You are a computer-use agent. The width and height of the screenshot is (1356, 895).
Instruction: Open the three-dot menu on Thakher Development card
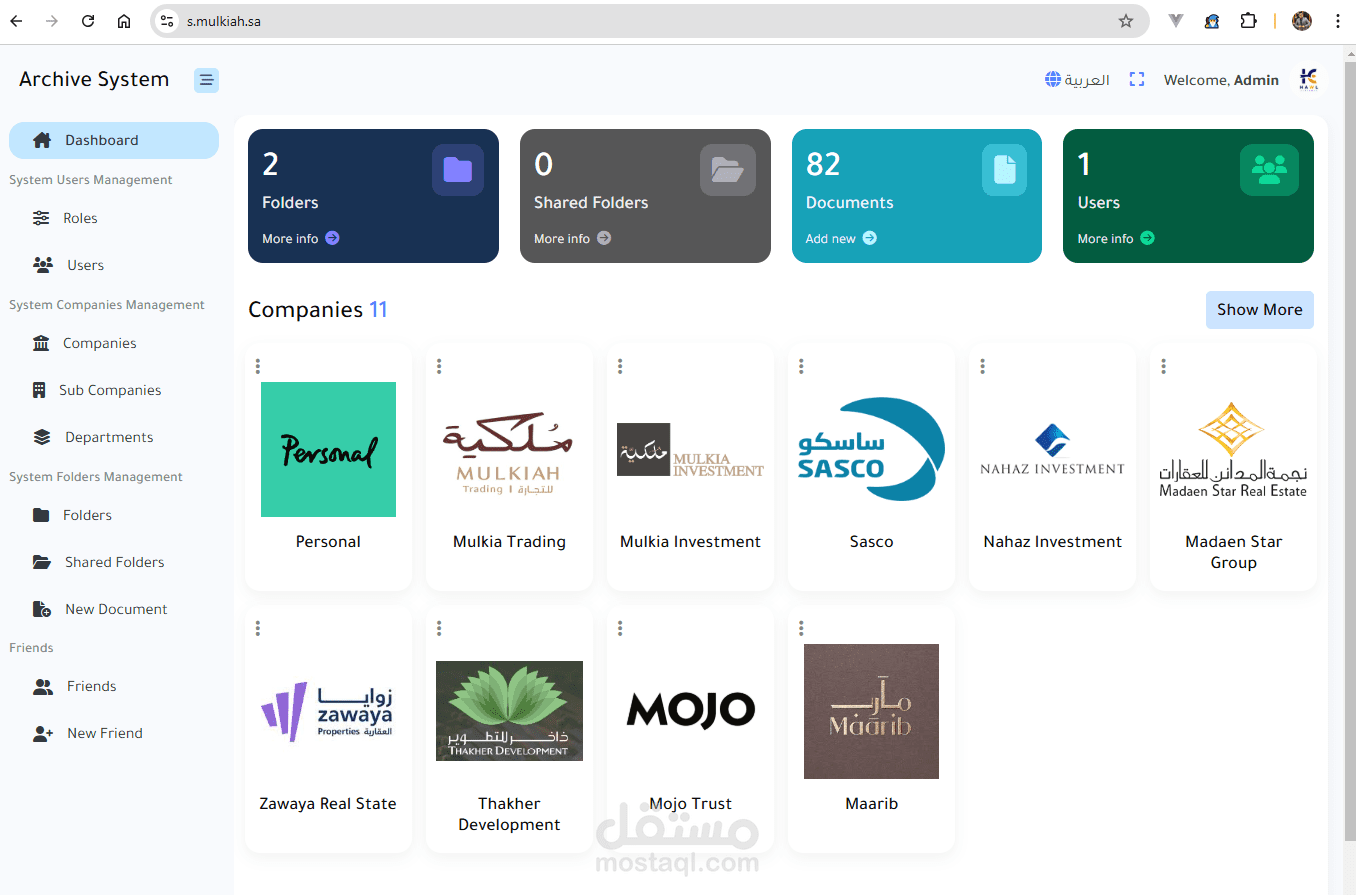[x=439, y=628]
